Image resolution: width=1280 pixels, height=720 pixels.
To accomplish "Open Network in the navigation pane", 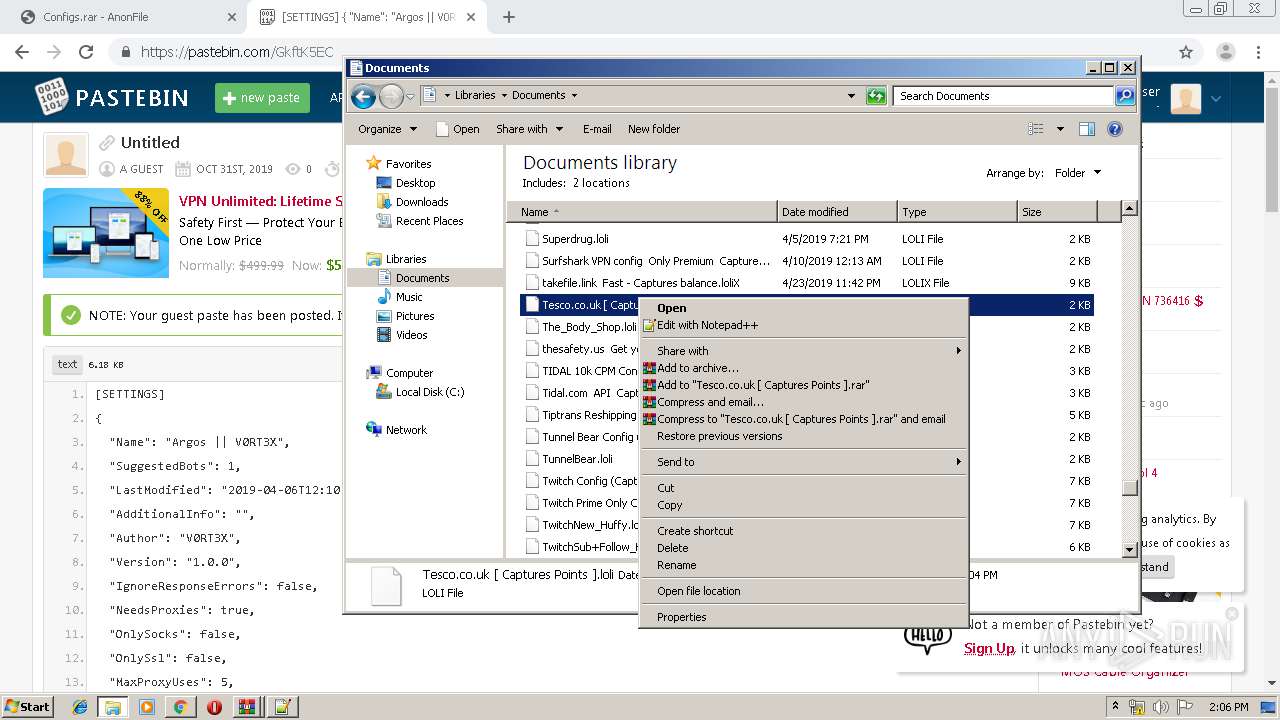I will click(x=406, y=430).
